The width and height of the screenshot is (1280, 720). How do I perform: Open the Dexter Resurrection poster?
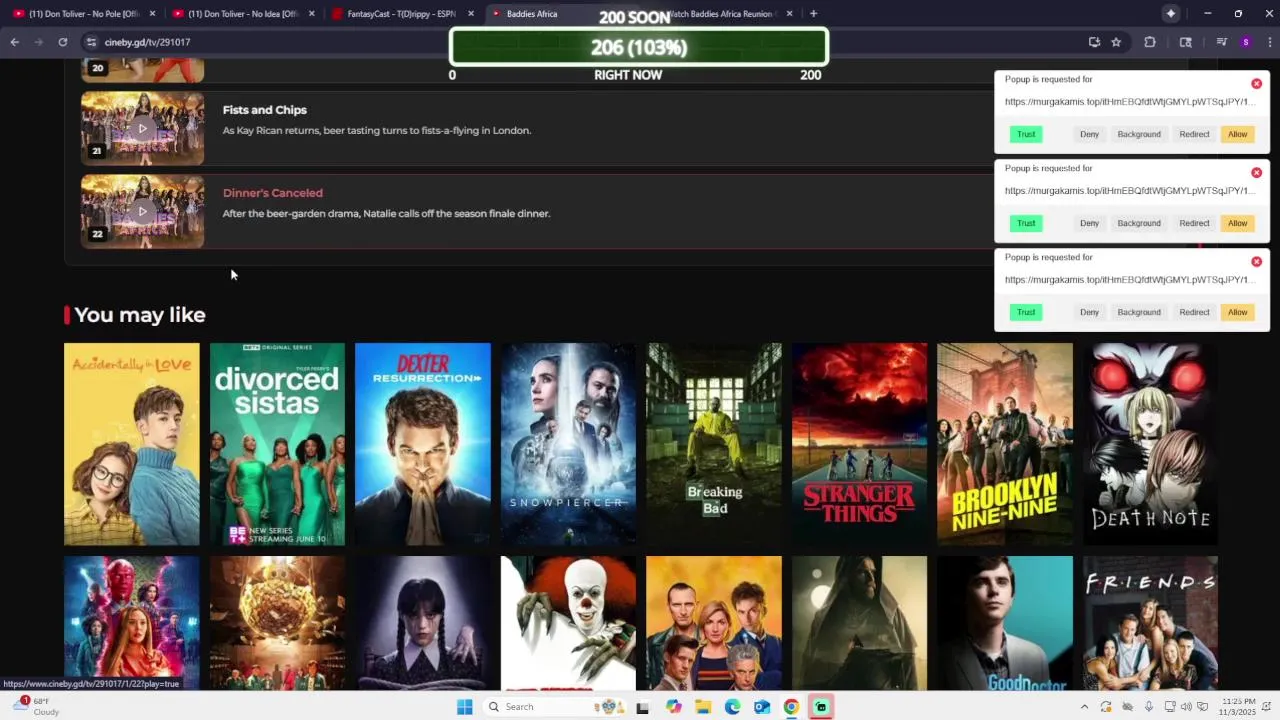423,444
